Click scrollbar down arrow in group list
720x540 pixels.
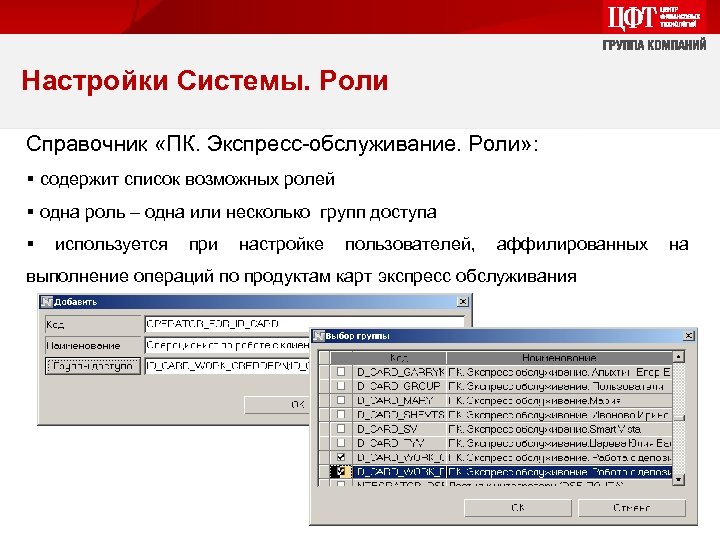coord(679,480)
